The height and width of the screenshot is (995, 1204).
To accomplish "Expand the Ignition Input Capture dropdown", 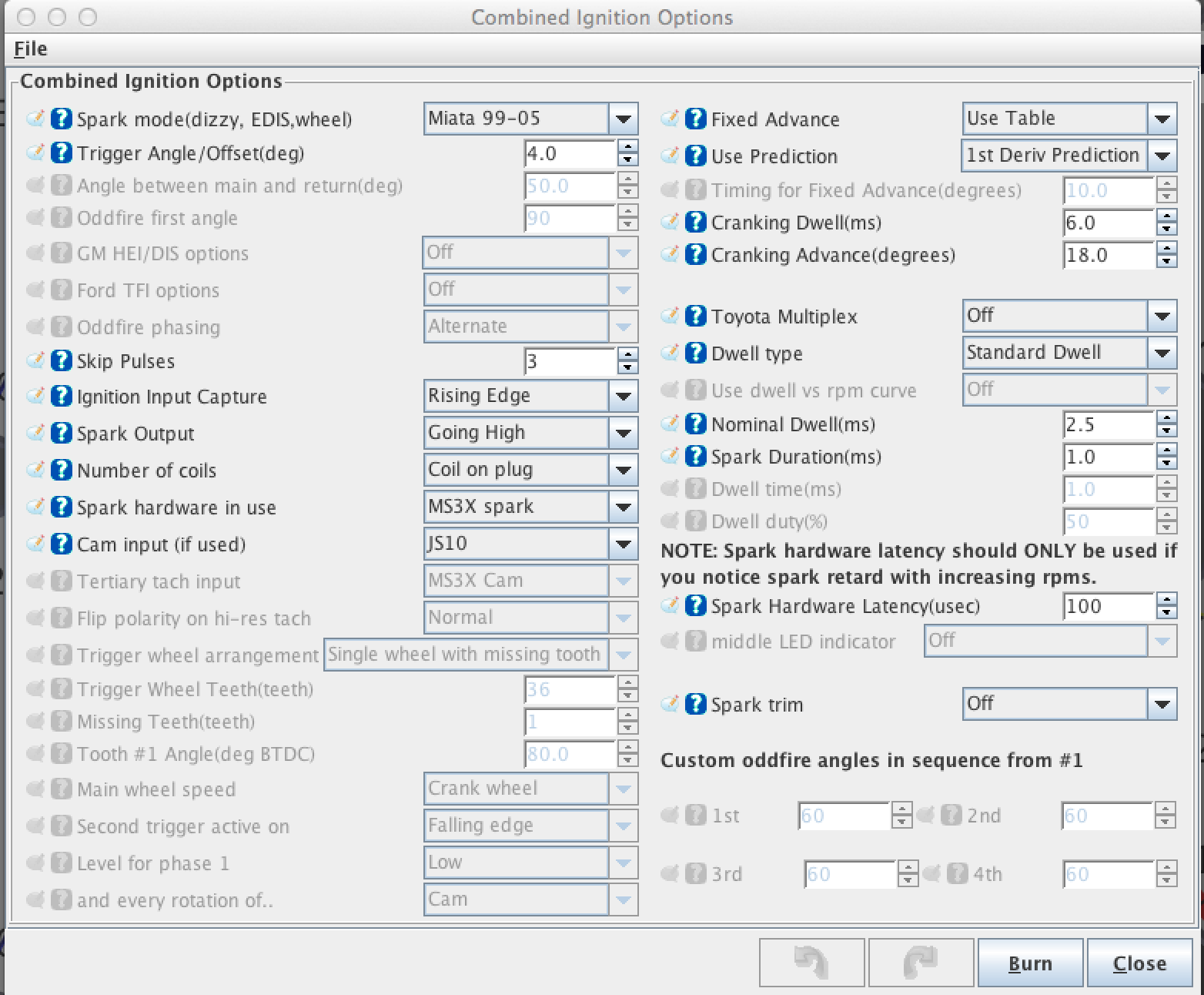I will click(x=530, y=396).
